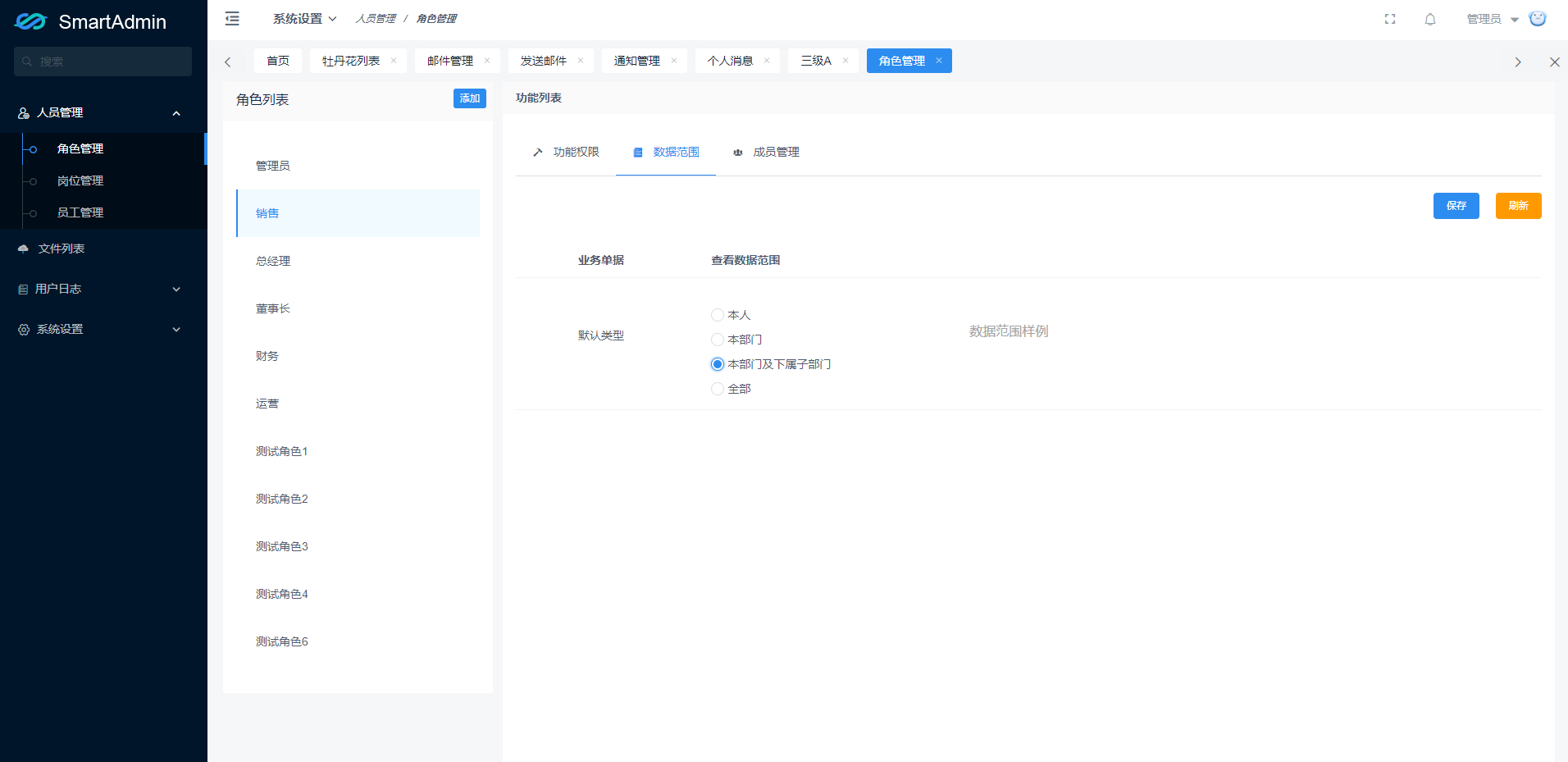The height and width of the screenshot is (762, 1568).
Task: Select the 全部 data range radio
Action: click(718, 389)
